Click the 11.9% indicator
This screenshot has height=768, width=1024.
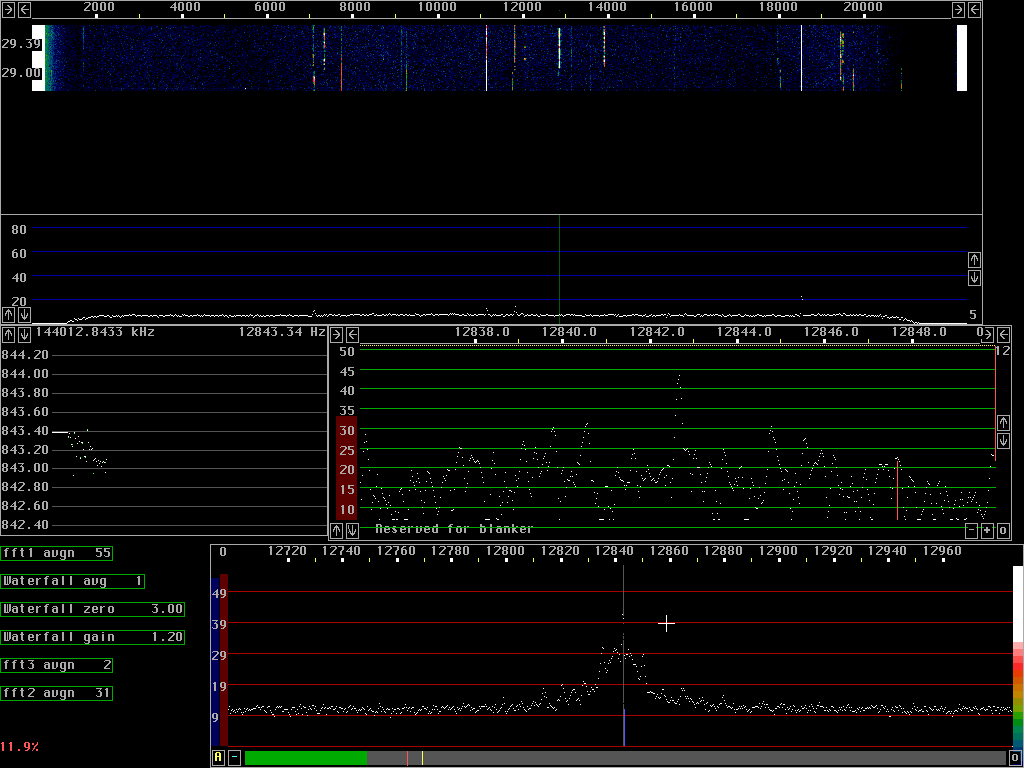(x=20, y=746)
